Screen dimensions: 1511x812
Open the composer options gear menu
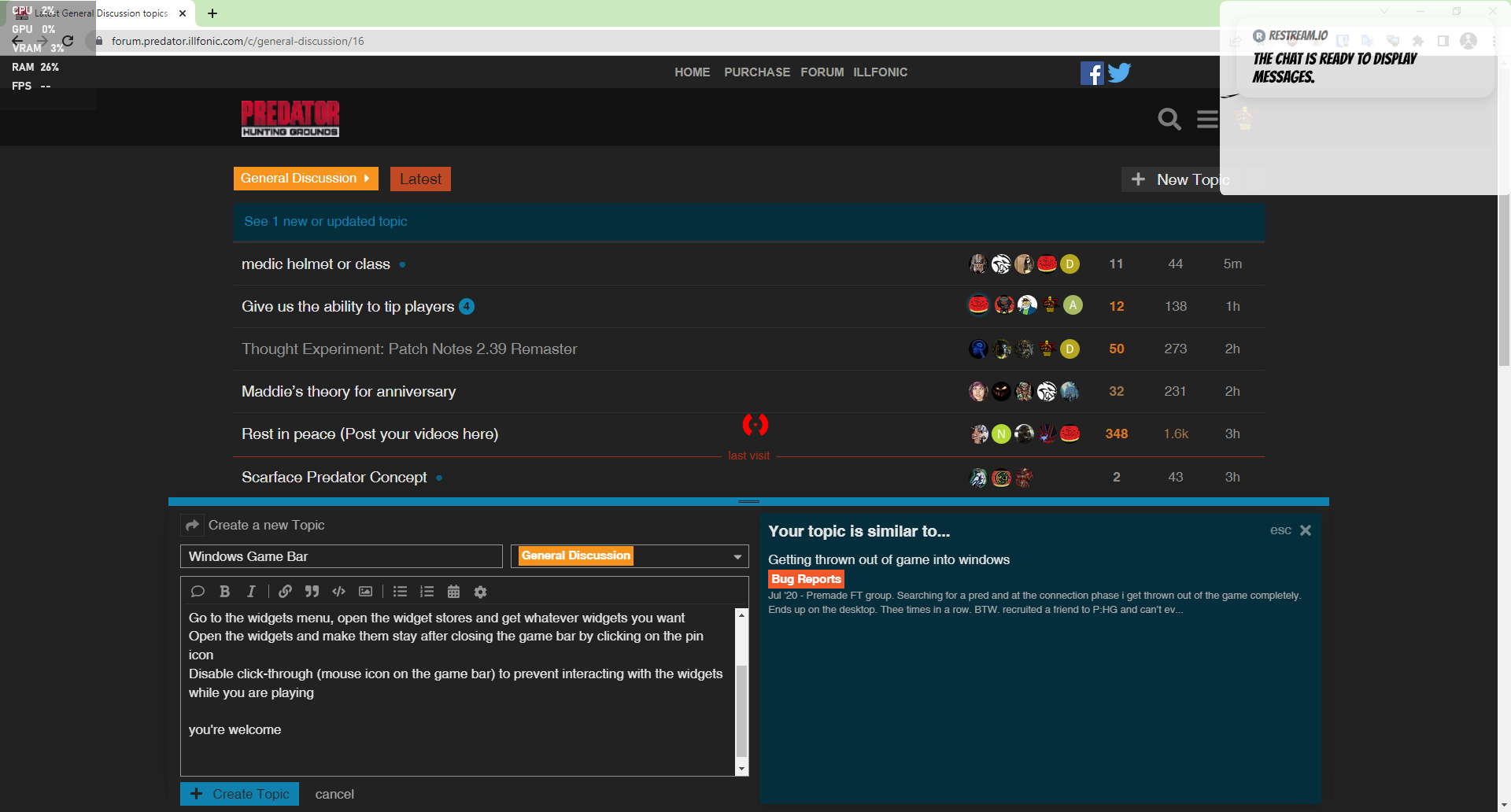[480, 592]
